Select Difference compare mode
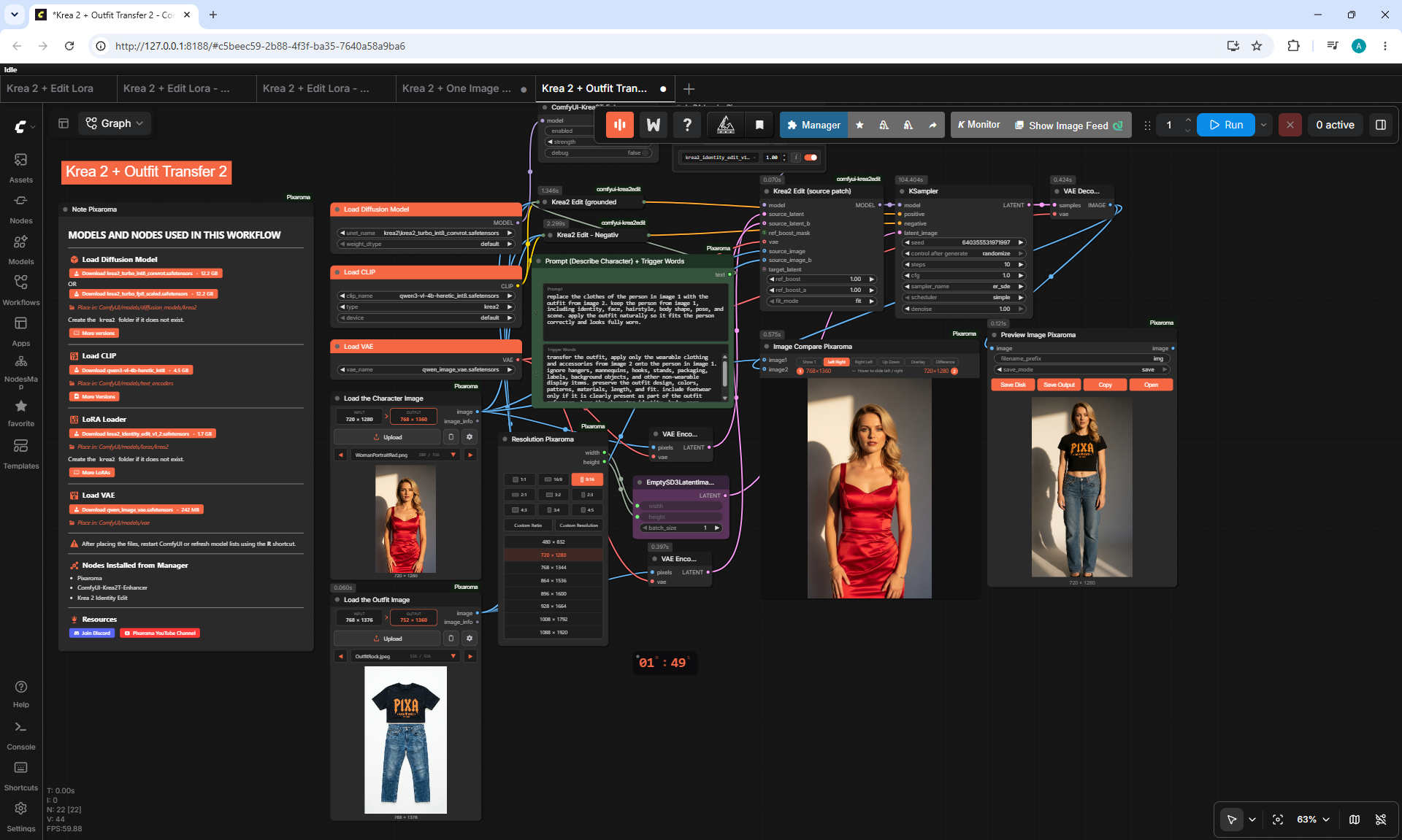The height and width of the screenshot is (840, 1402). (x=945, y=362)
